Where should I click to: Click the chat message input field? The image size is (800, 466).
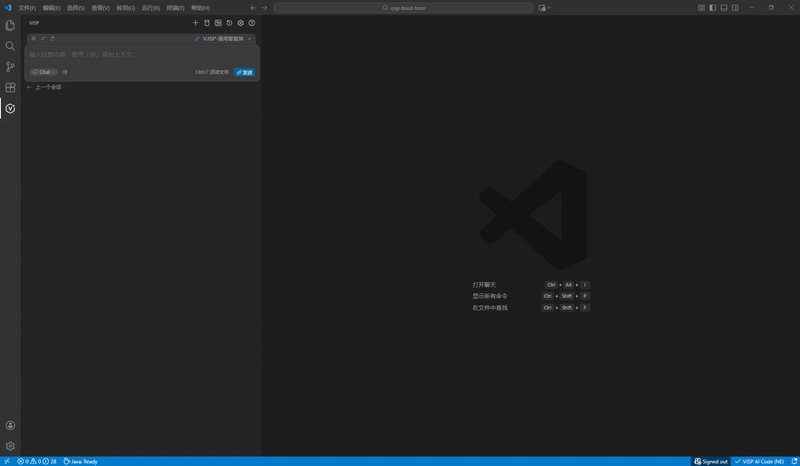pyautogui.click(x=140, y=54)
